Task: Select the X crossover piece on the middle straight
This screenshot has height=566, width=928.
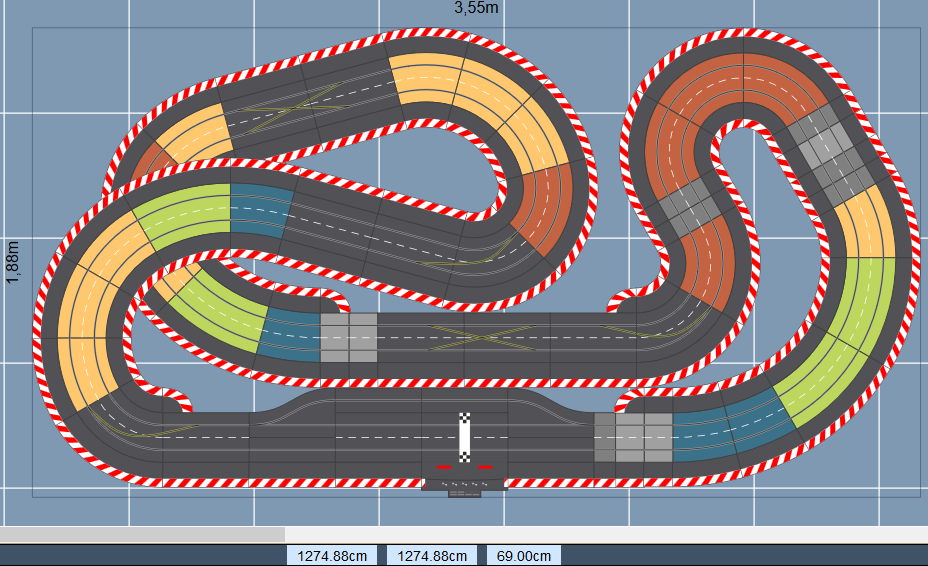Action: 481,337
